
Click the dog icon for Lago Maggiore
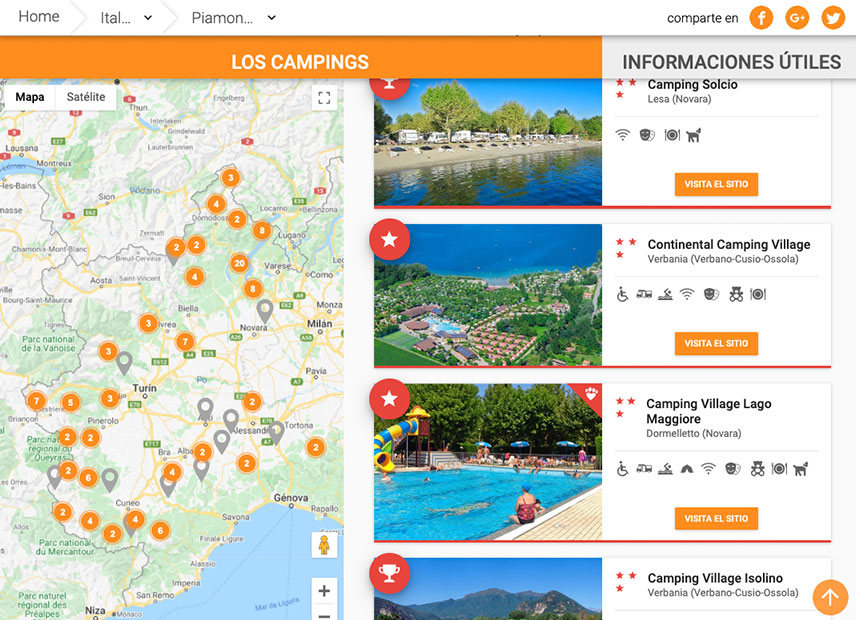800,469
